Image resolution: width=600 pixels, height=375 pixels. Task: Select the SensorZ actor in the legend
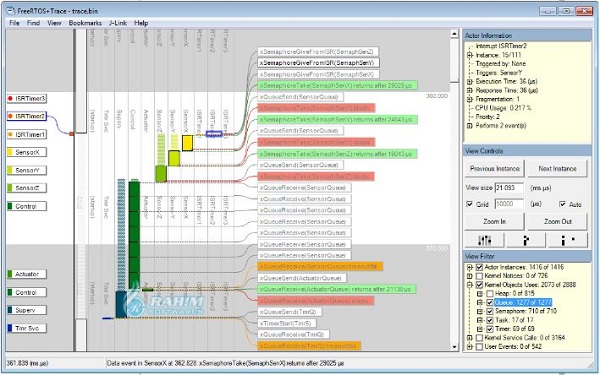27,188
